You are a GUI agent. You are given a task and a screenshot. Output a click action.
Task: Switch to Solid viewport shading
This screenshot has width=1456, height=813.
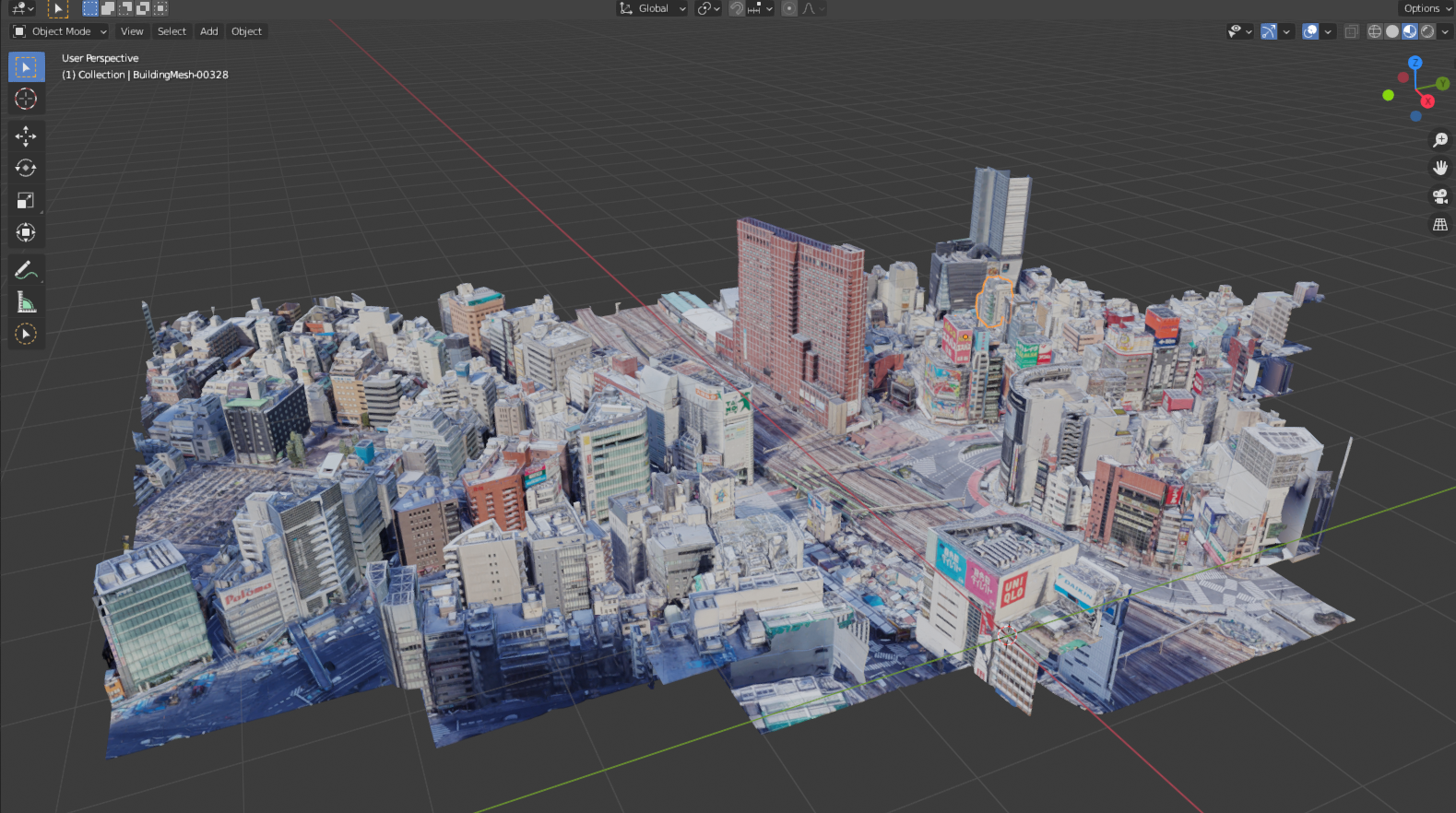coord(1392,31)
